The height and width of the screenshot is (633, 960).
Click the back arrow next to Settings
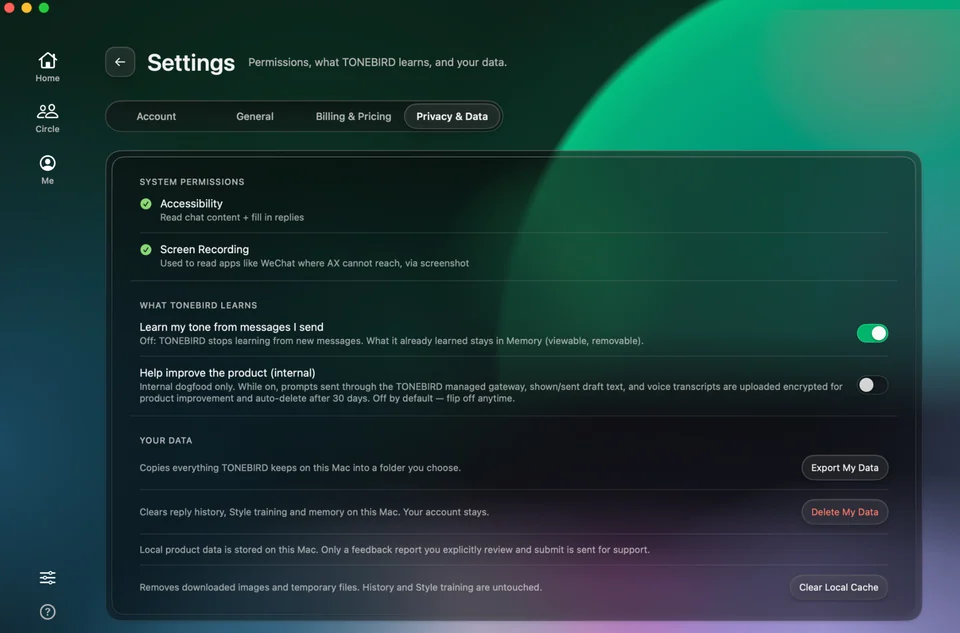point(120,62)
